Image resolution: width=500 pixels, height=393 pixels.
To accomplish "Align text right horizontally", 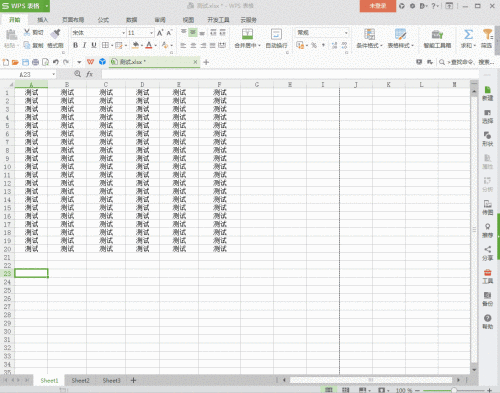I will point(203,45).
